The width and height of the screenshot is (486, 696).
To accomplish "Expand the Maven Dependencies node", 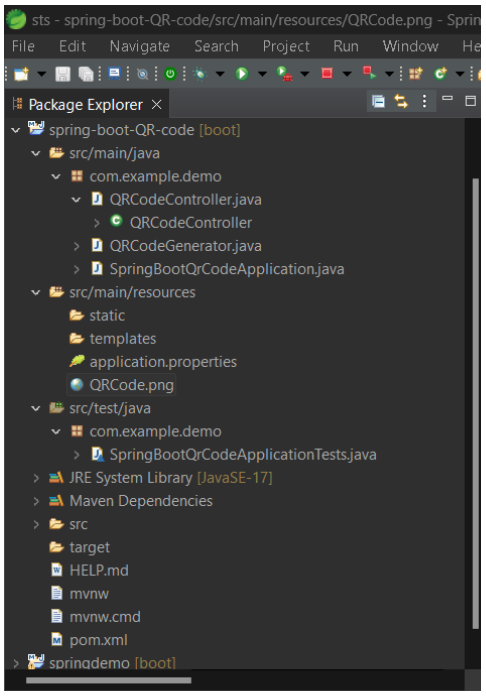I will click(x=36, y=501).
